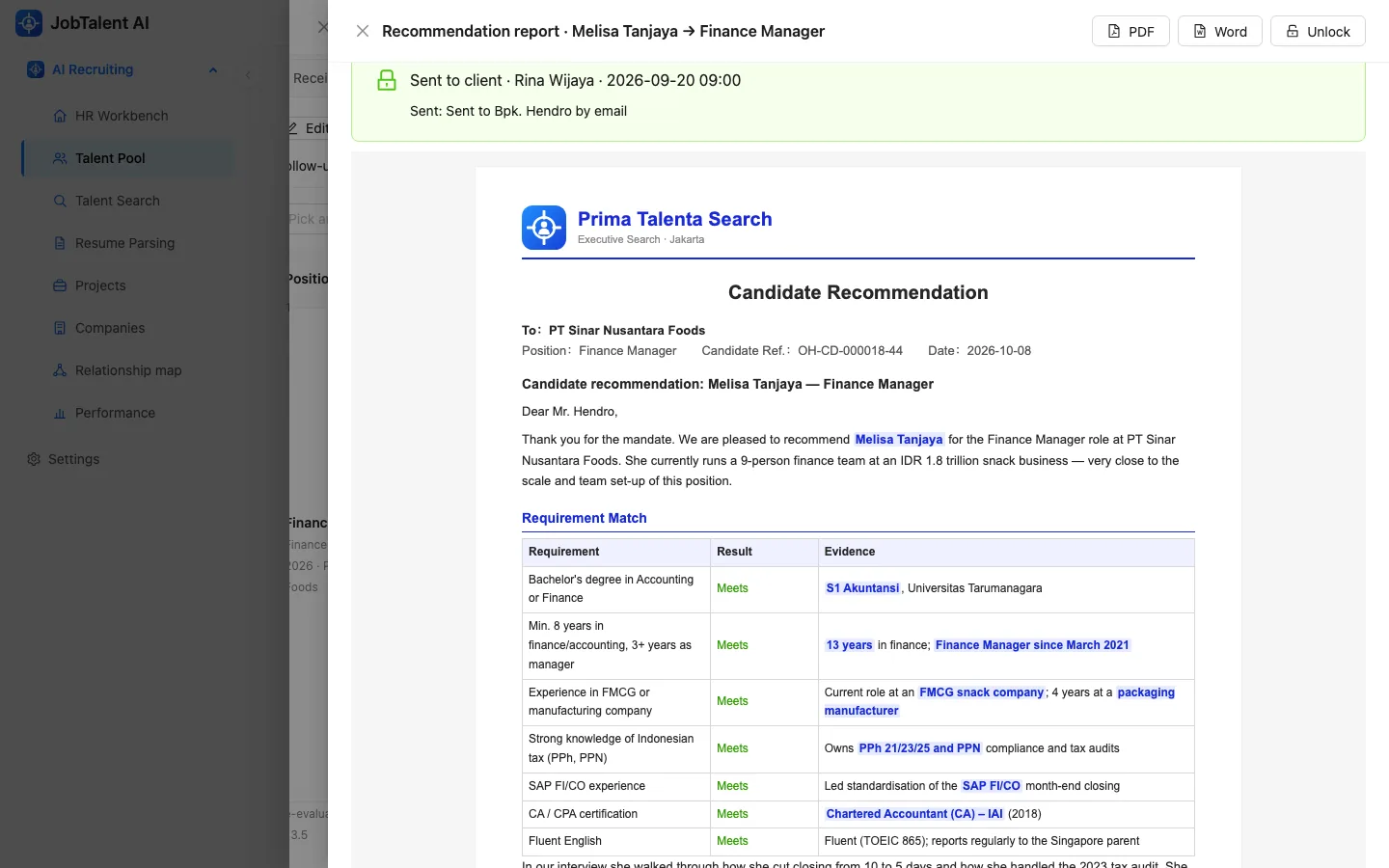1389x868 pixels.
Task: Click Meets in the Bachelor's degree row
Action: pyautogui.click(x=732, y=588)
